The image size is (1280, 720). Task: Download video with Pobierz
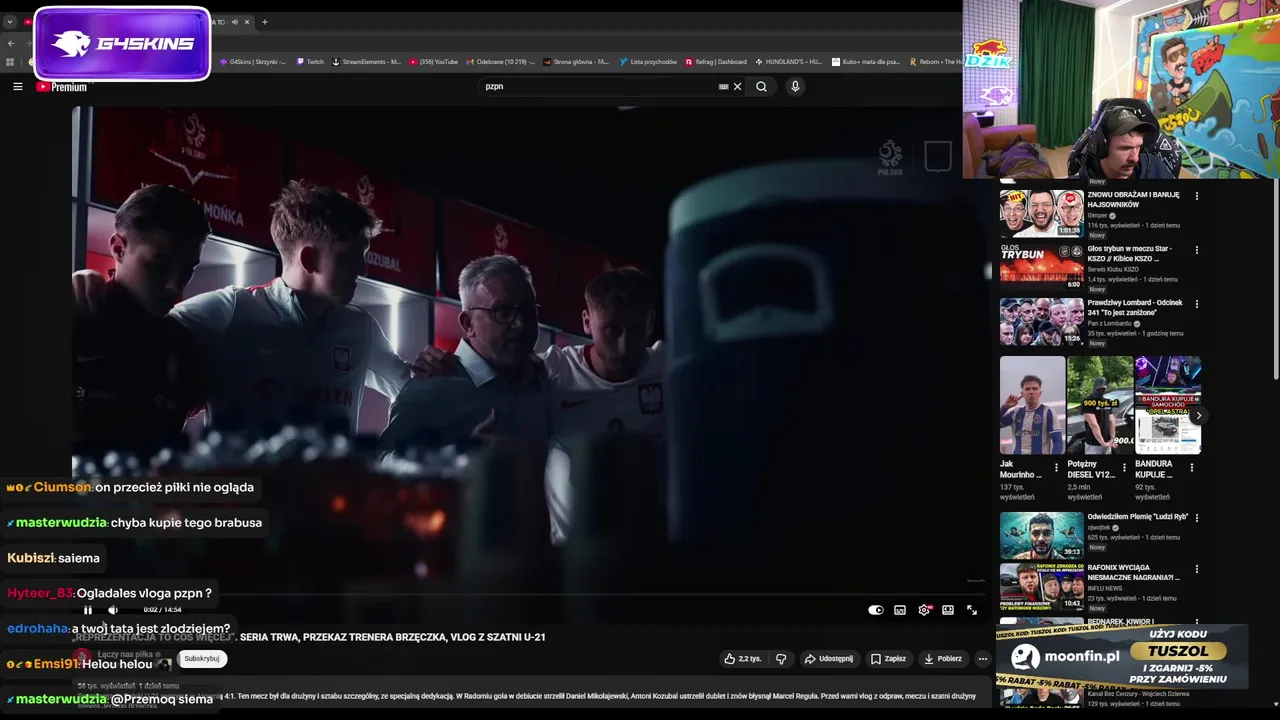[942, 659]
